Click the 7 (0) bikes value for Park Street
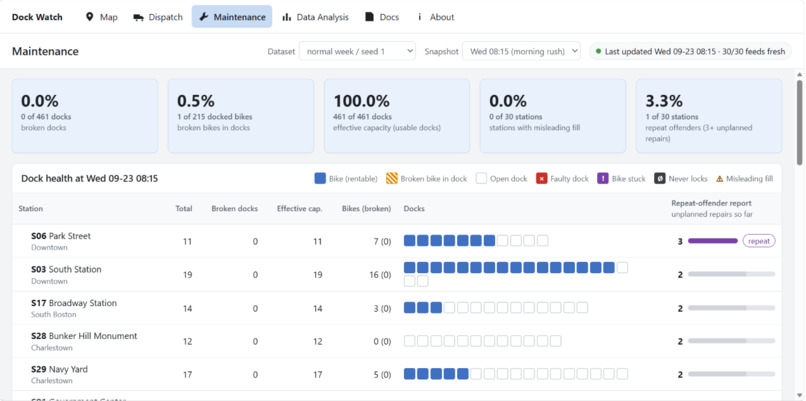 click(x=382, y=242)
